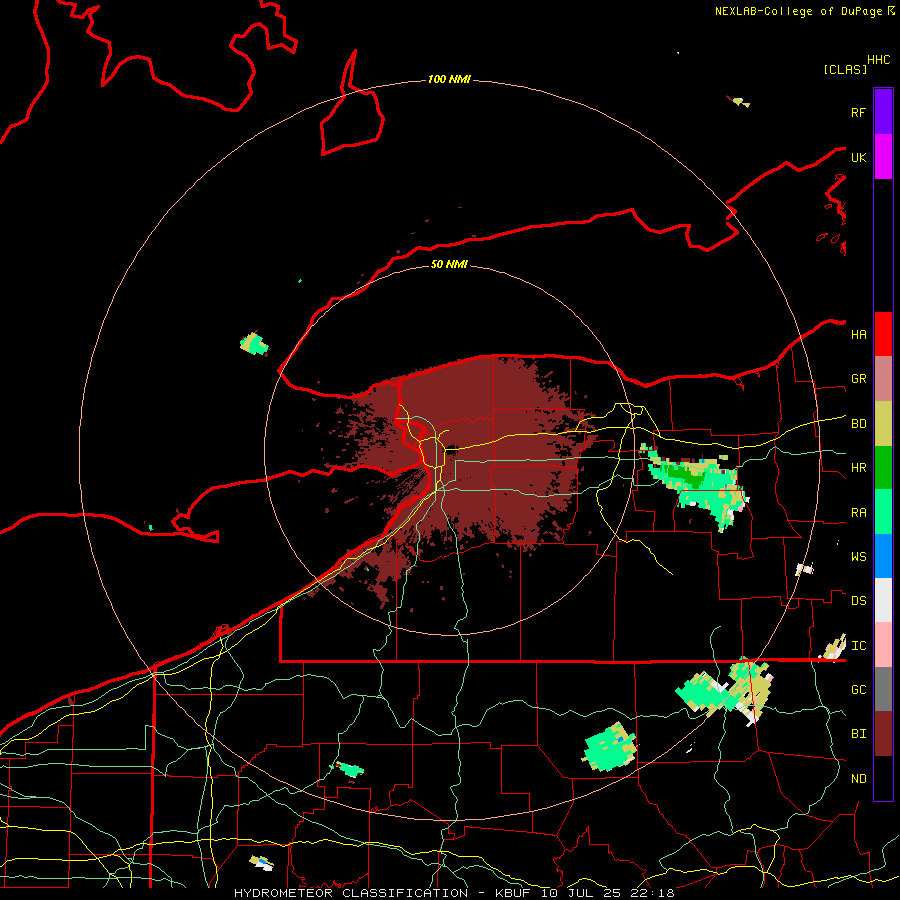Click the IC legend label
The width and height of the screenshot is (900, 900).
click(858, 646)
